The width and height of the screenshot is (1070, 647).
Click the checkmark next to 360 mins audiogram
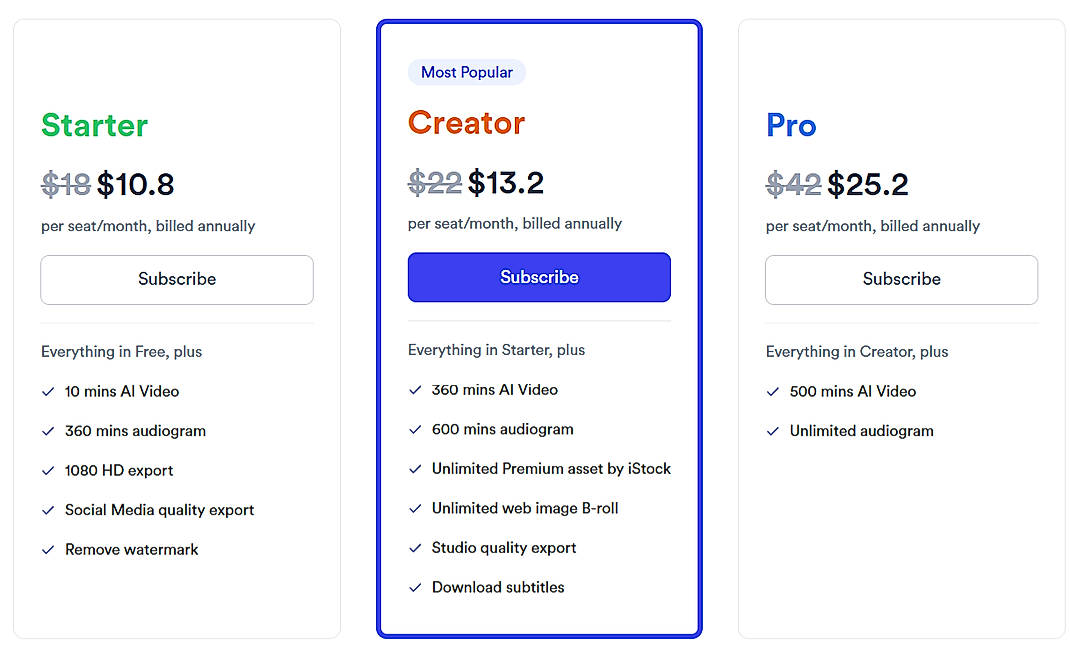pyautogui.click(x=48, y=431)
